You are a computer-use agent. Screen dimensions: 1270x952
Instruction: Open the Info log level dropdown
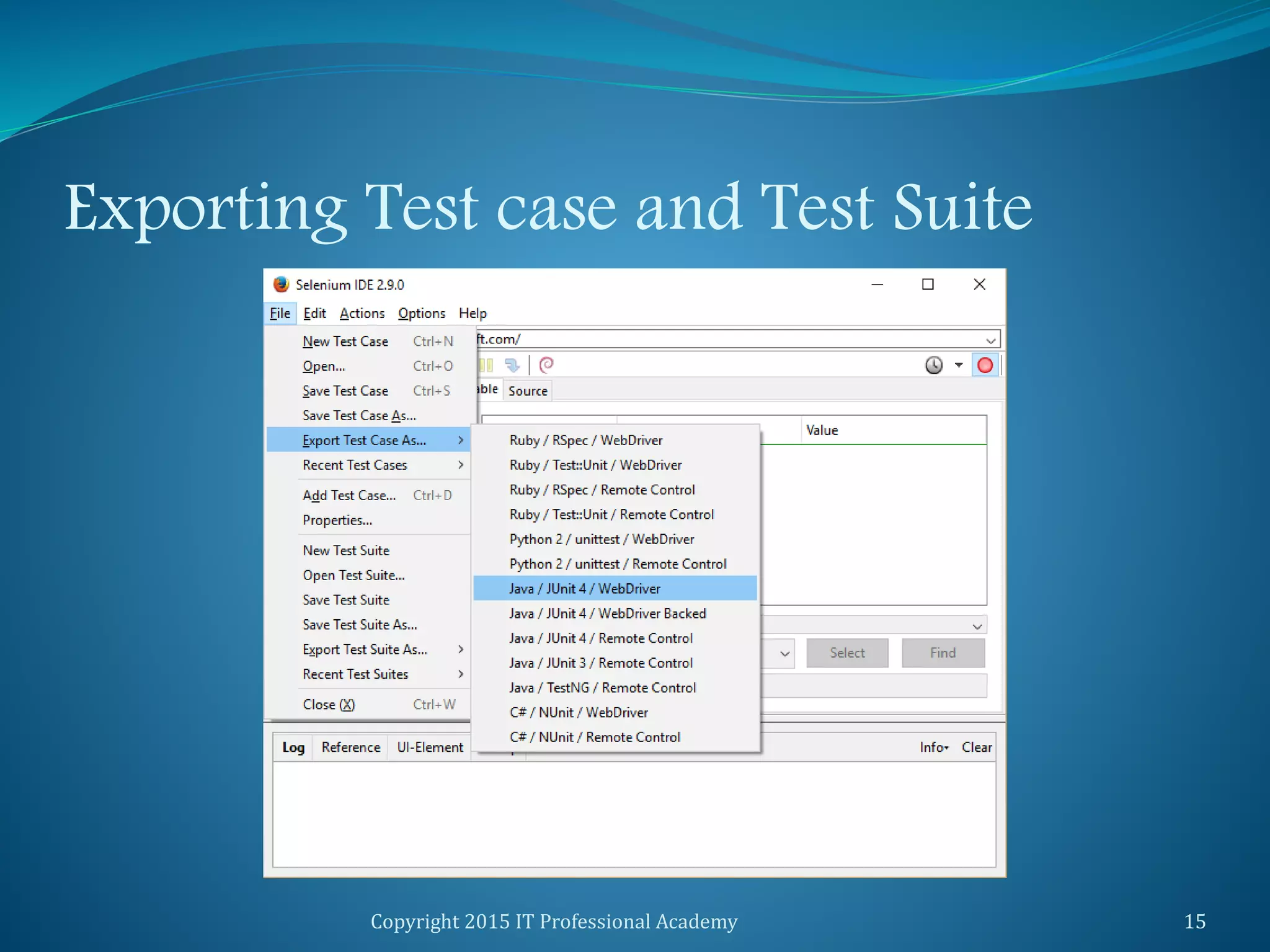pyautogui.click(x=934, y=747)
